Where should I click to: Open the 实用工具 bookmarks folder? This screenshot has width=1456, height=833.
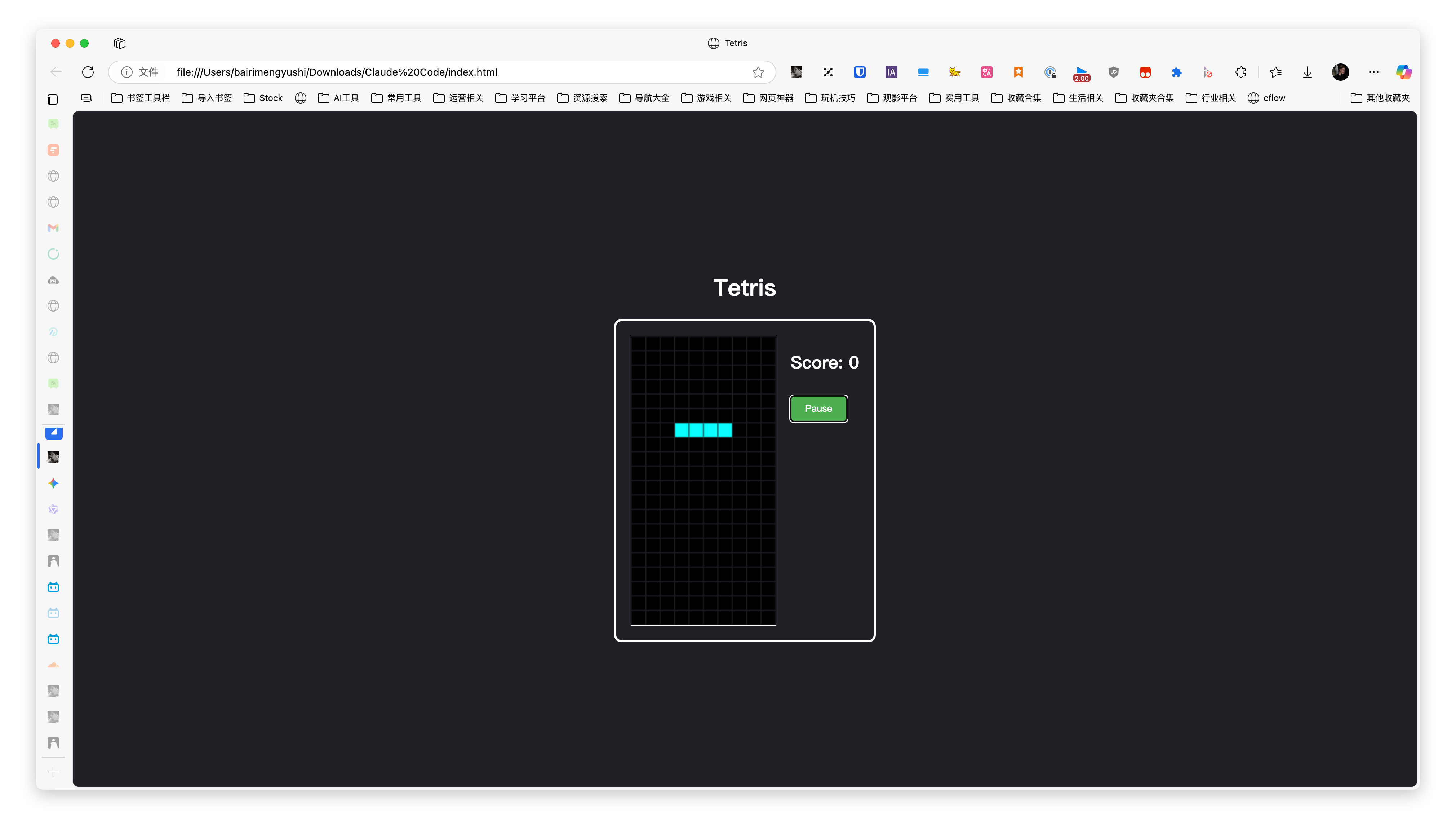point(955,98)
